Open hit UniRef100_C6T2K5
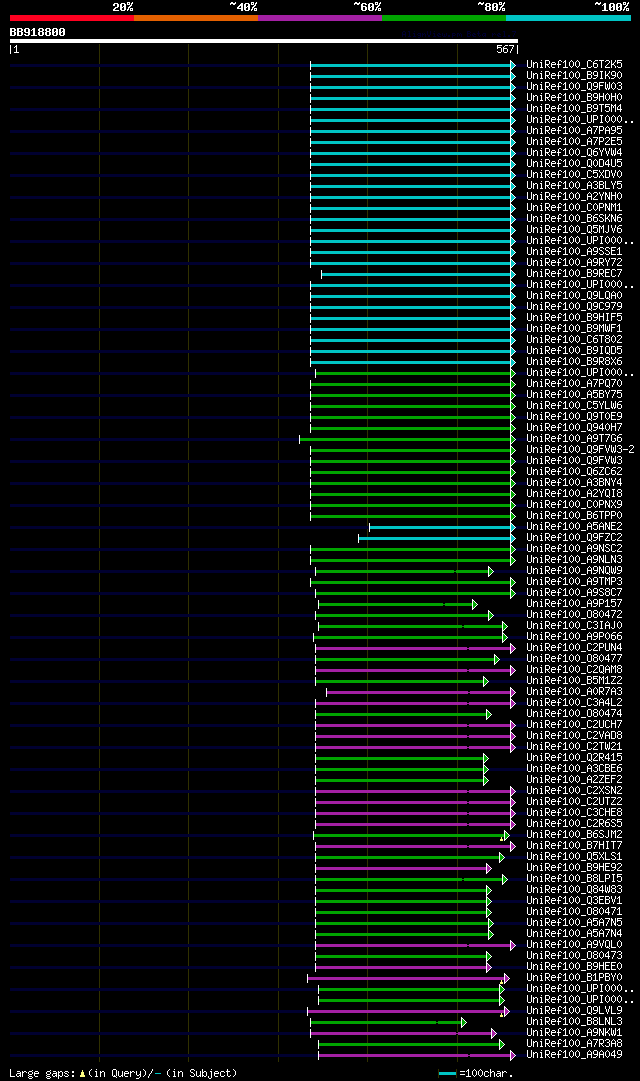The image size is (640, 1081). coord(574,65)
